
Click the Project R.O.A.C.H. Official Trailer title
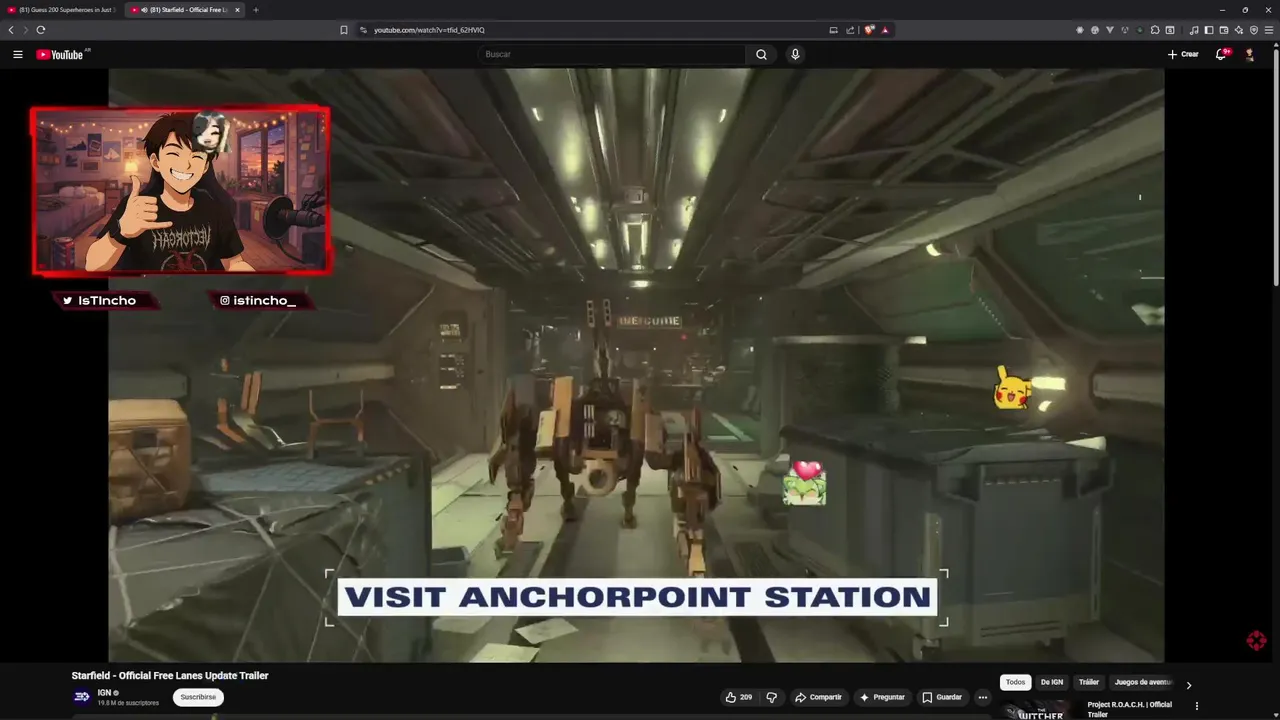pos(1130,709)
